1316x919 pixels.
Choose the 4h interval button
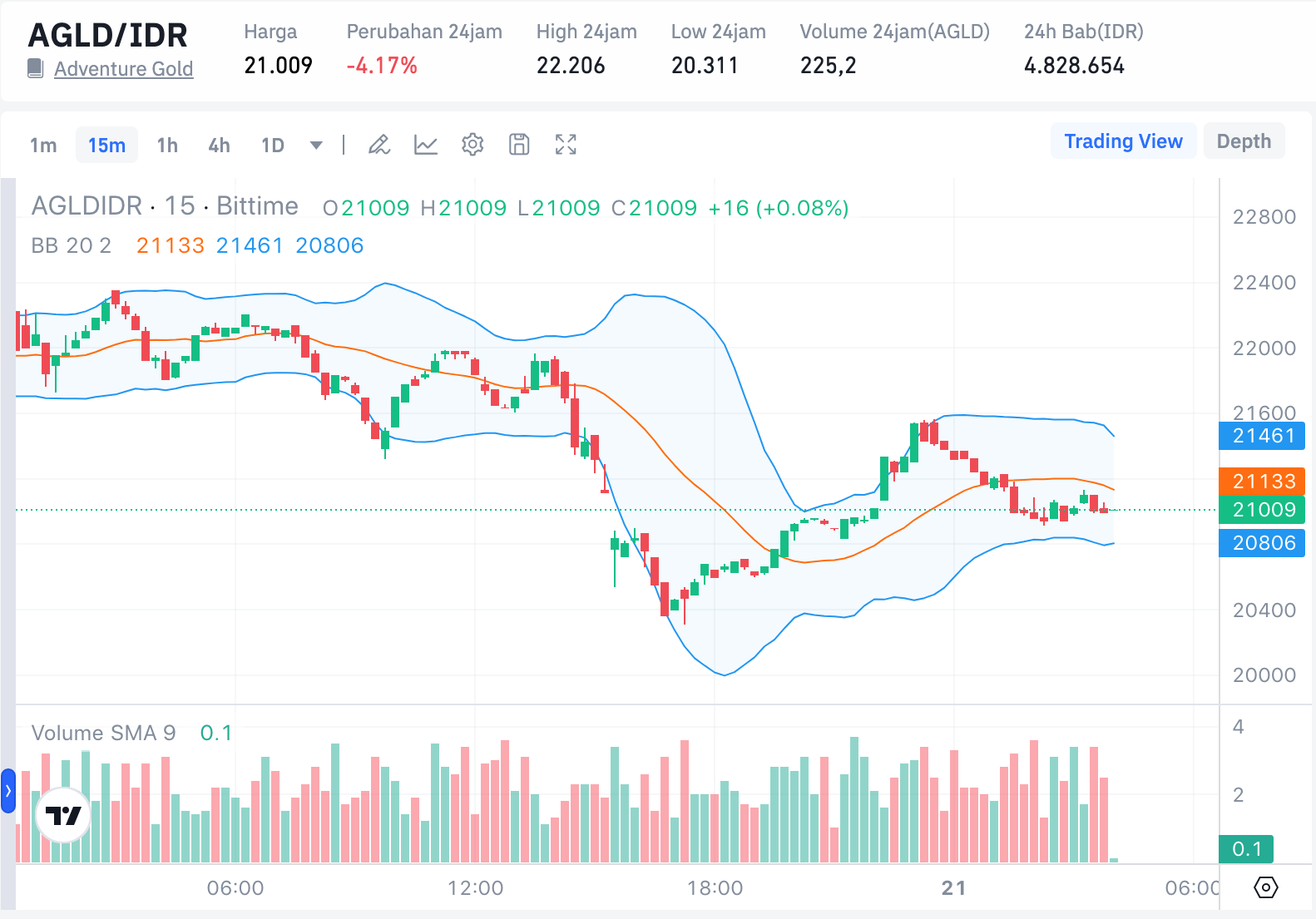219,146
